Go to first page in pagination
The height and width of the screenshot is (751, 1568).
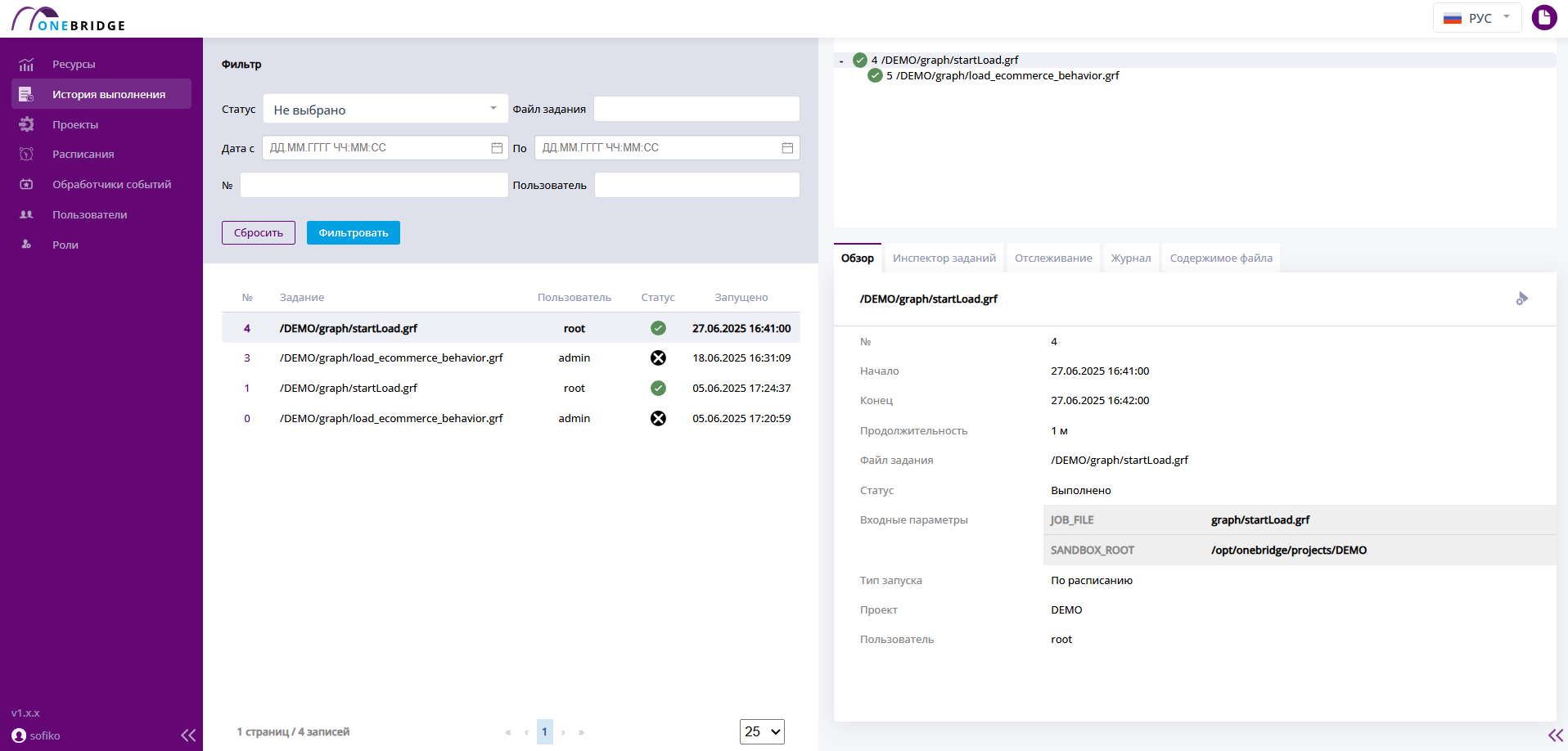(508, 732)
